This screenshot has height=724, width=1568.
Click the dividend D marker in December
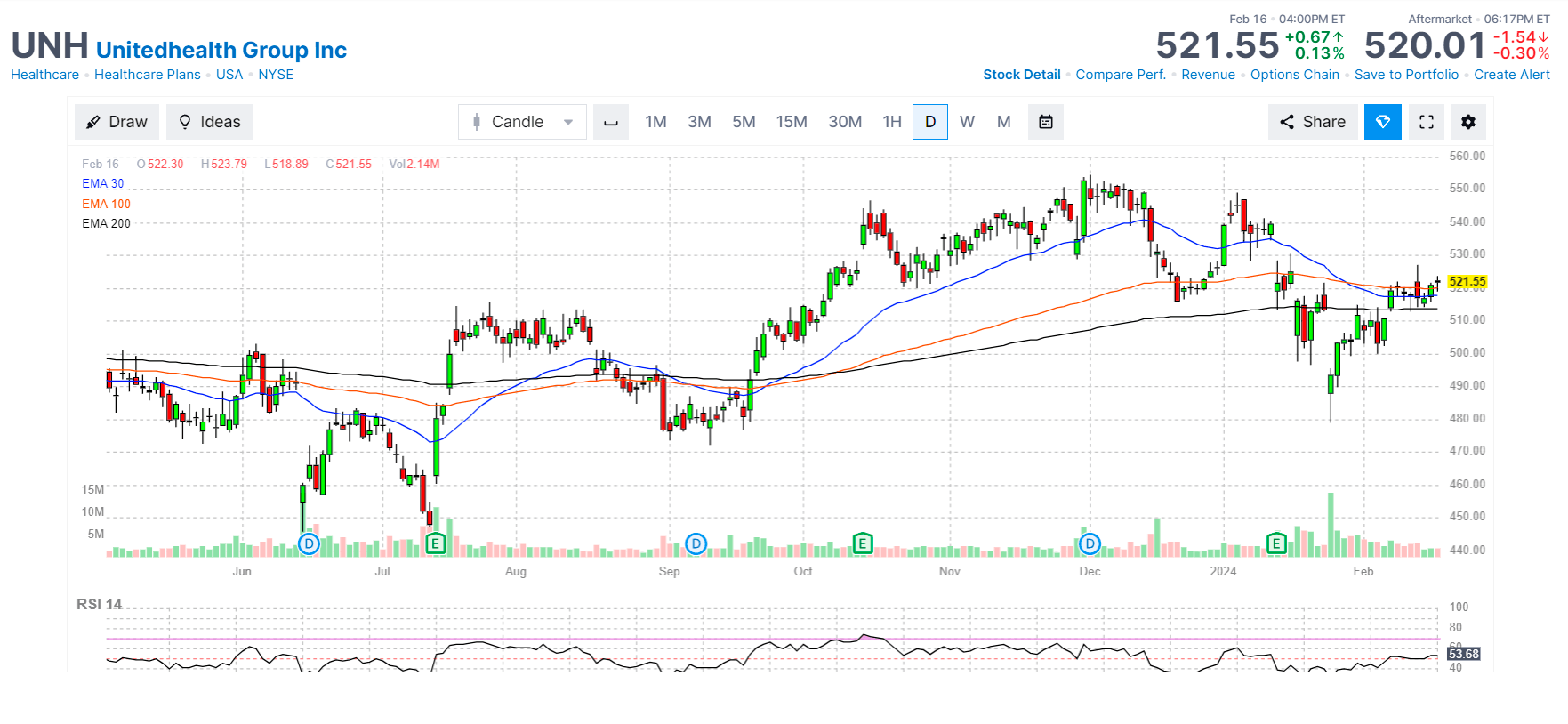1090,543
